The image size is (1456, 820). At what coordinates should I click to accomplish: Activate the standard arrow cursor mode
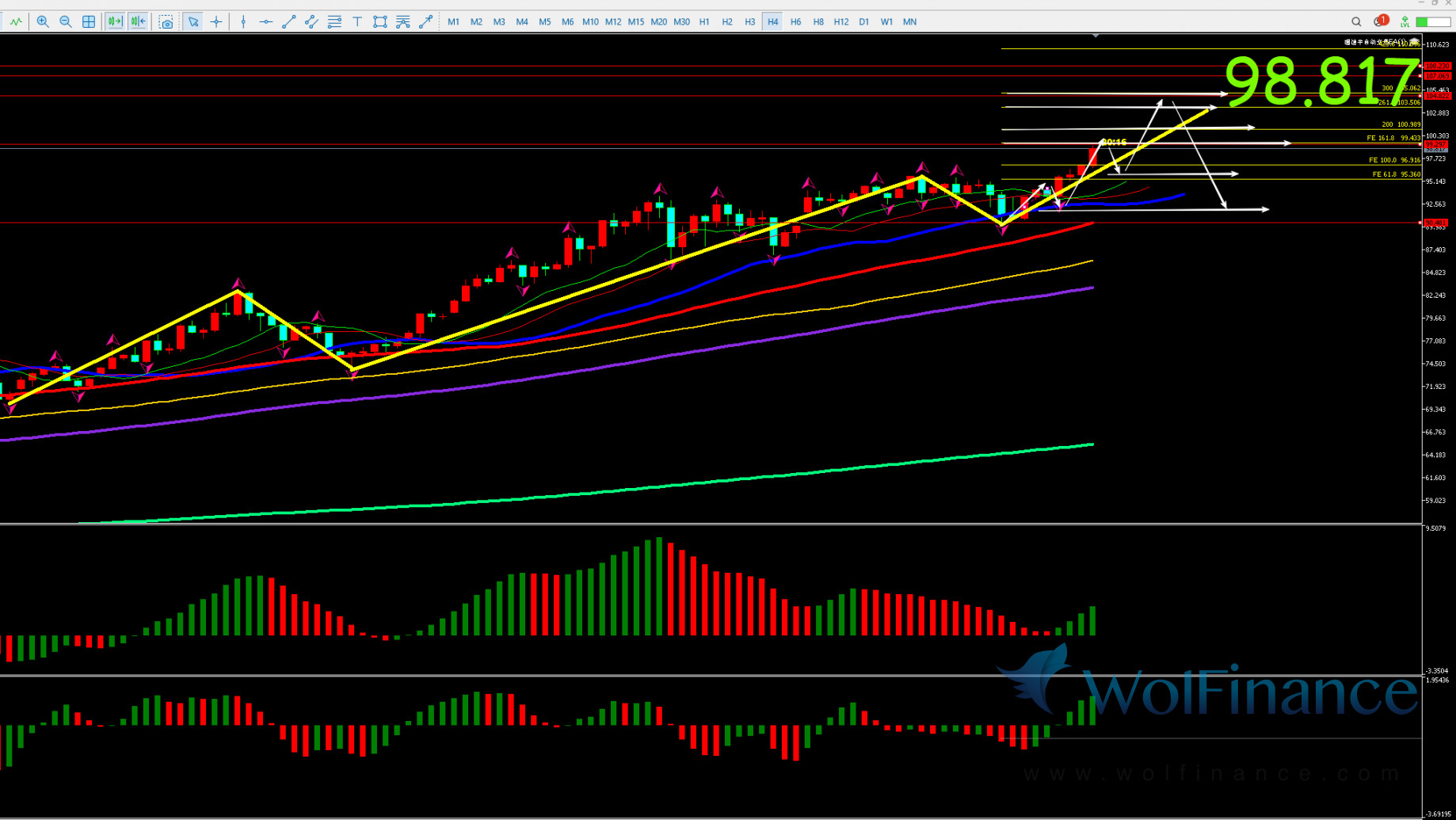[x=193, y=22]
